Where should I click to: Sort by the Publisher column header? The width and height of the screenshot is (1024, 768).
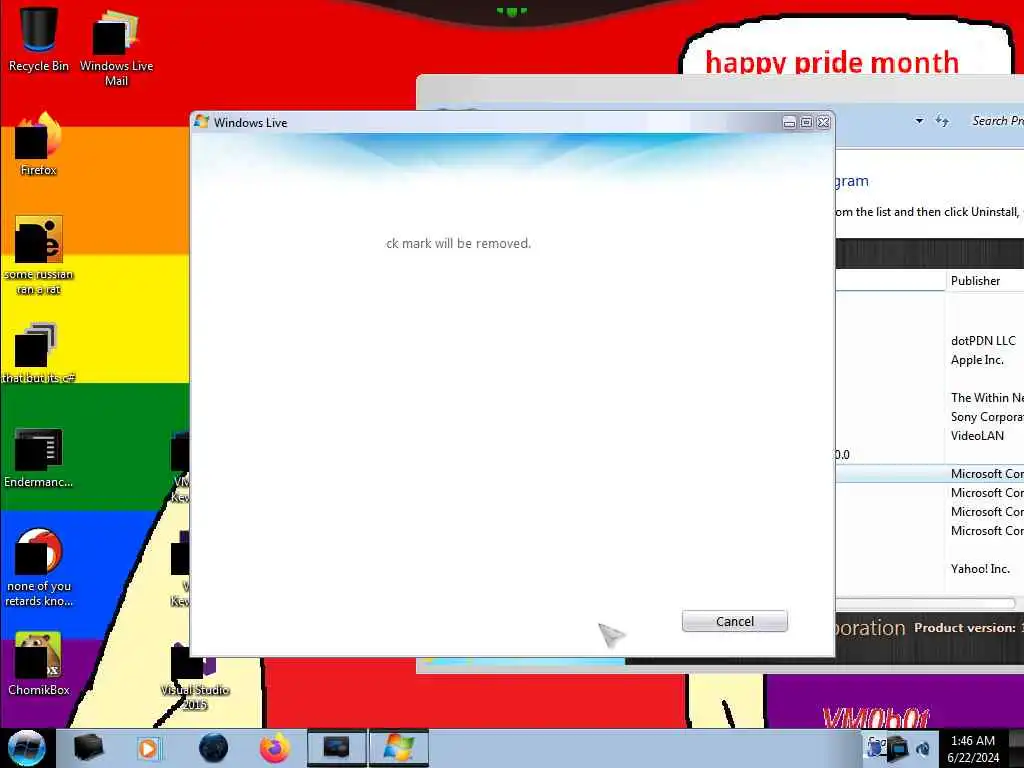point(984,281)
